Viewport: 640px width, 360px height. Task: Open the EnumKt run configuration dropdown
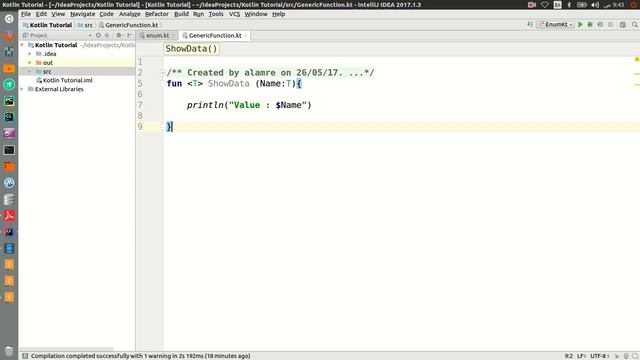[x=556, y=25]
